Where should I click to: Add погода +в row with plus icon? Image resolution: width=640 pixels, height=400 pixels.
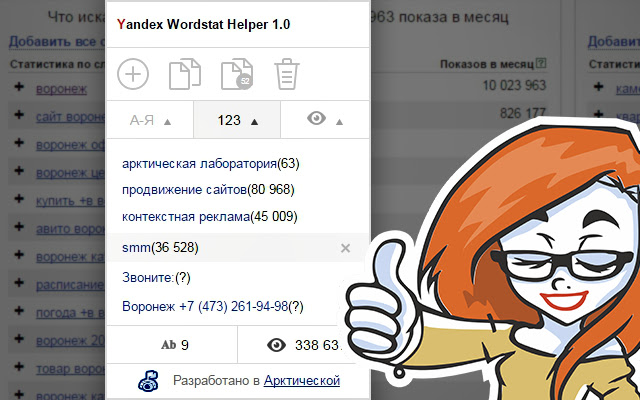[x=19, y=311]
